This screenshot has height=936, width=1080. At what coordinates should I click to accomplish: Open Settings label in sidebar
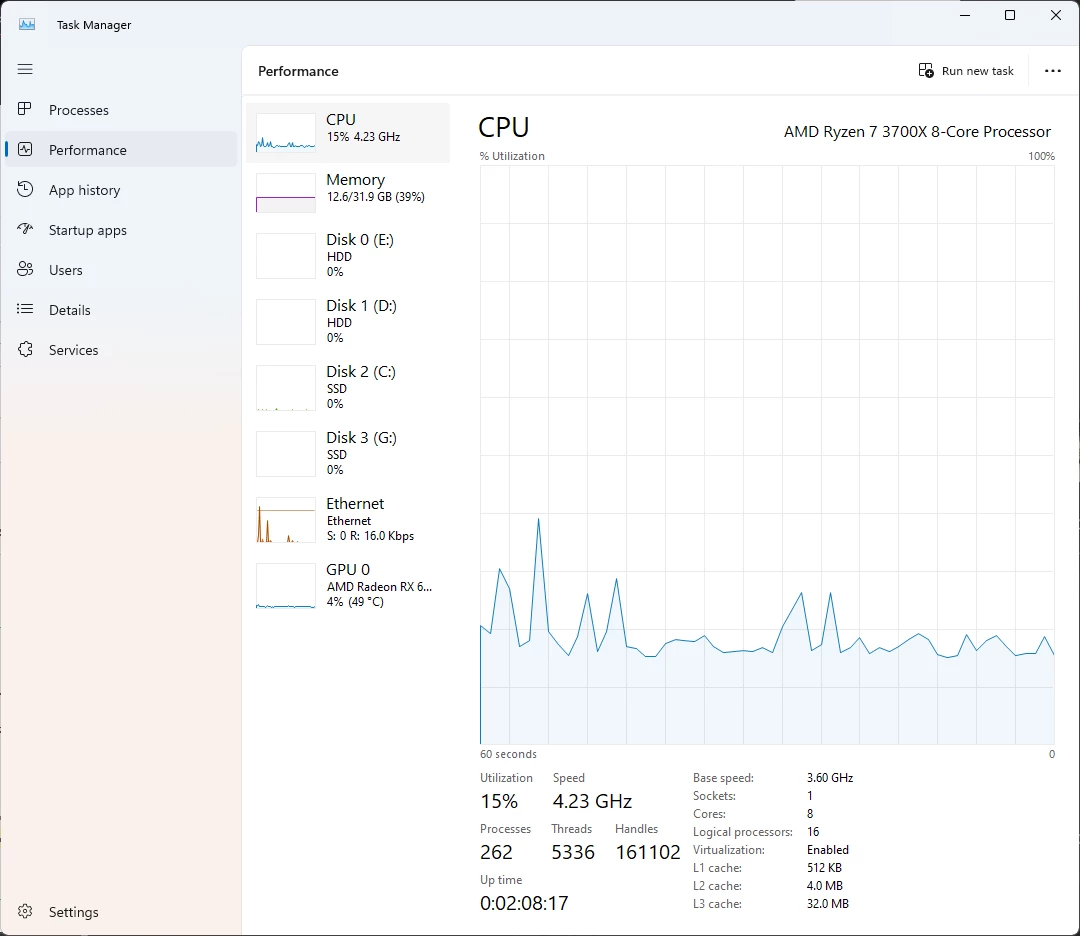(x=73, y=912)
